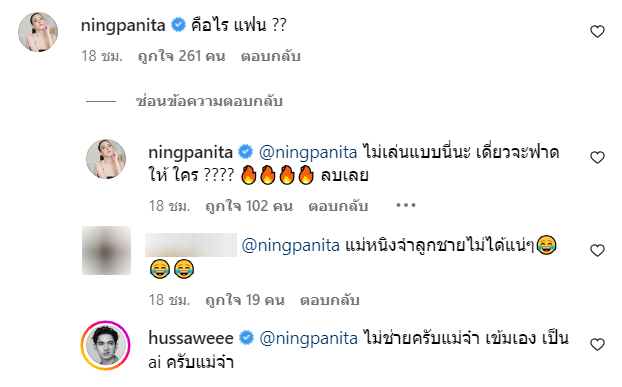Open hussaweee profile picture with story ring
This screenshot has height=387, width=622.
tap(106, 345)
